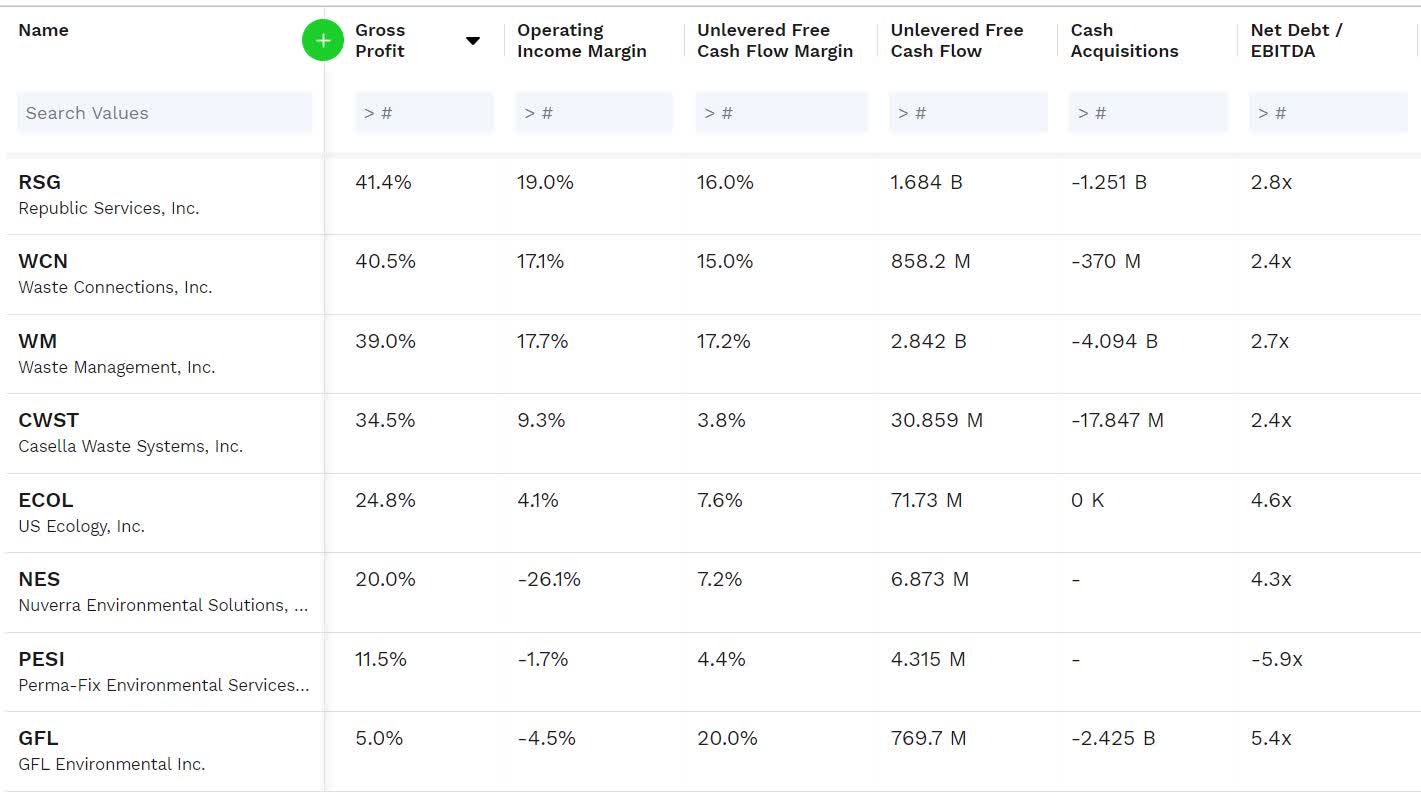Click the Name column header
The height and width of the screenshot is (797, 1421).
click(x=44, y=30)
